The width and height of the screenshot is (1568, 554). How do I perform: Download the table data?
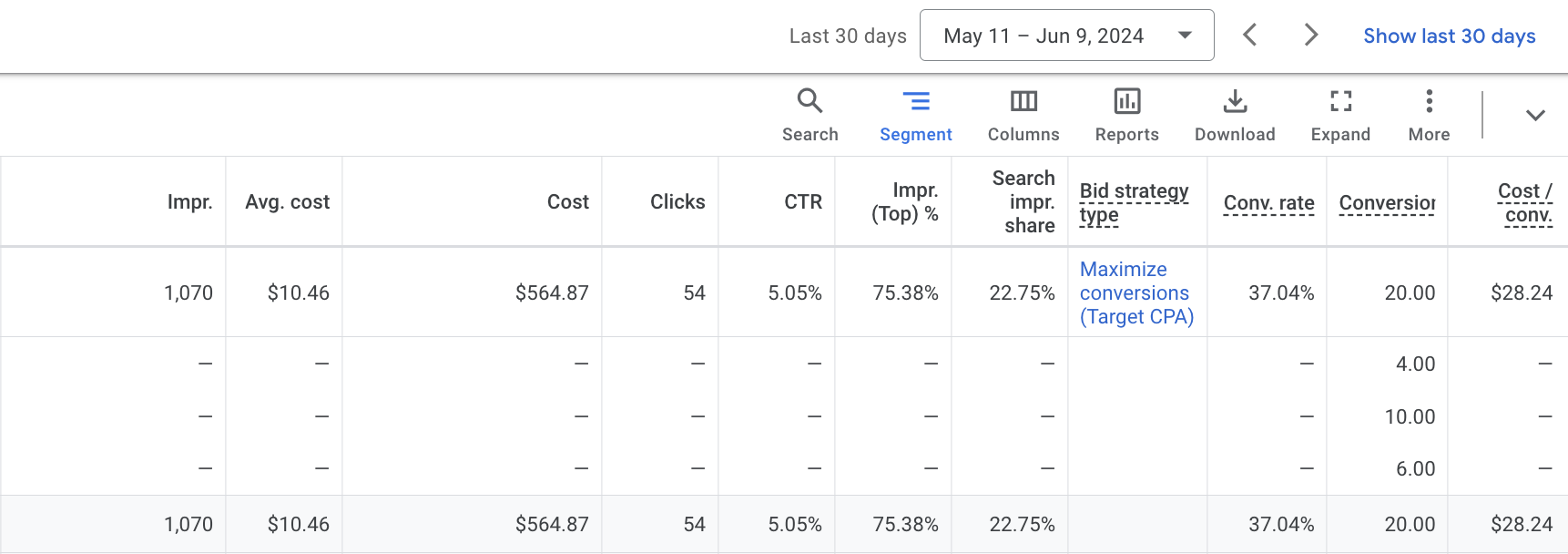pyautogui.click(x=1235, y=115)
